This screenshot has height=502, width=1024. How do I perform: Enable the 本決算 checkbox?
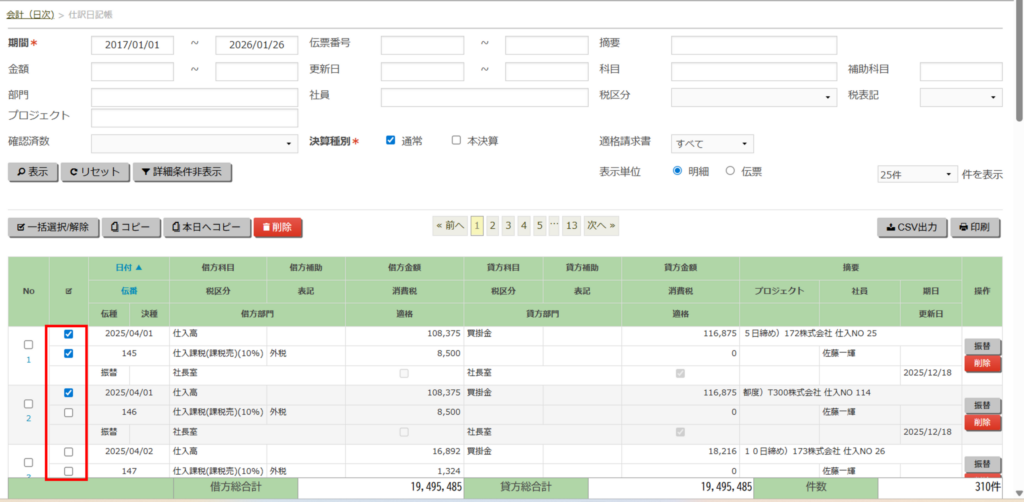(456, 141)
